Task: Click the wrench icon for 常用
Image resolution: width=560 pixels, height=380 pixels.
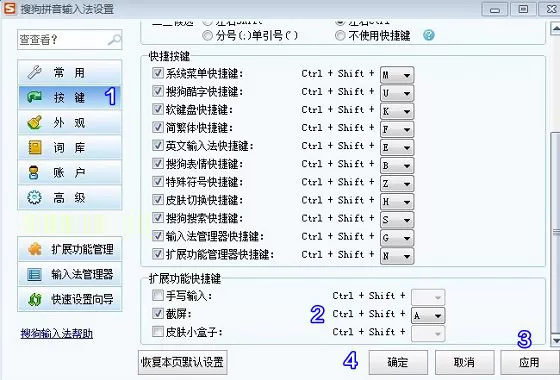Action: (35, 72)
